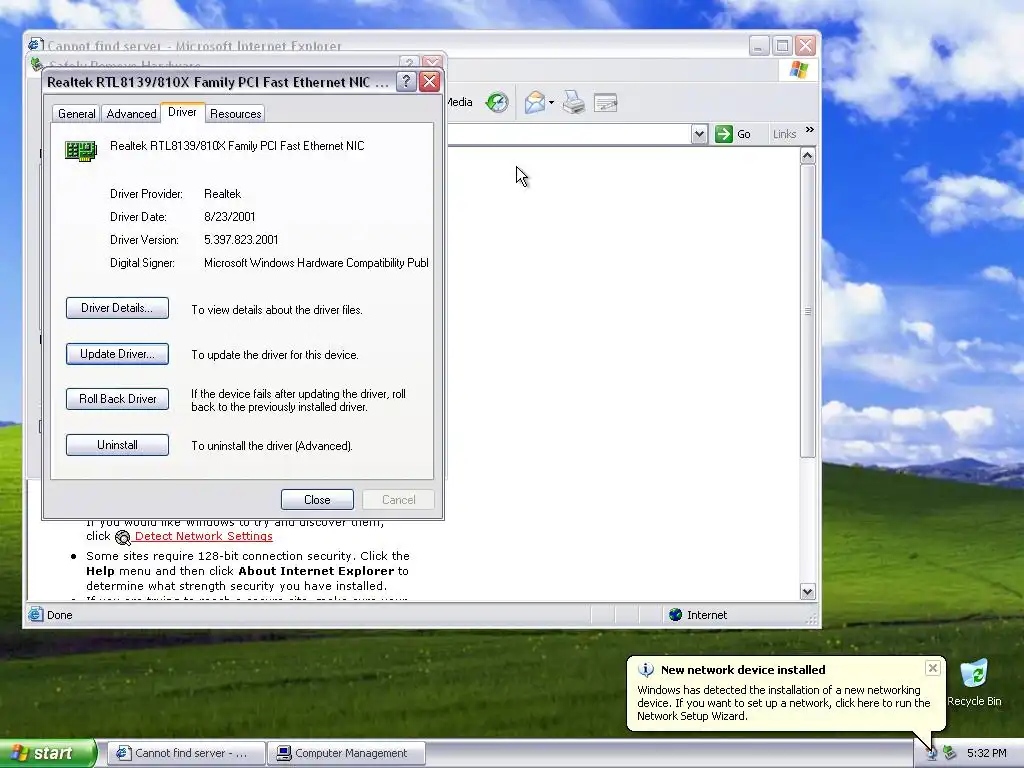Viewport: 1024px width, 768px height.
Task: Click the vertical scrollbar thumb in Internet Explorer
Action: (807, 312)
